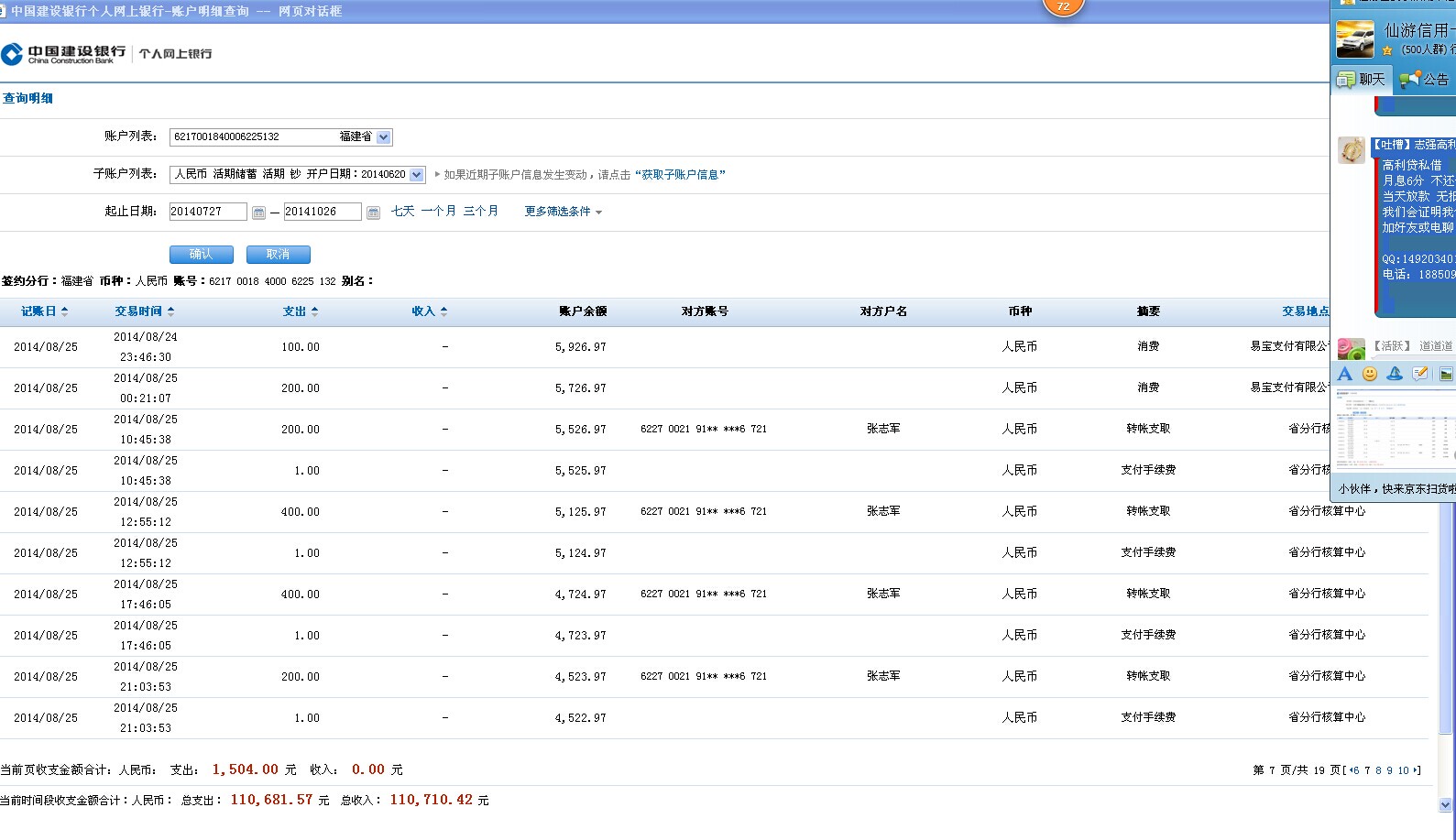Click the 获取子账户信息 link

point(679,175)
